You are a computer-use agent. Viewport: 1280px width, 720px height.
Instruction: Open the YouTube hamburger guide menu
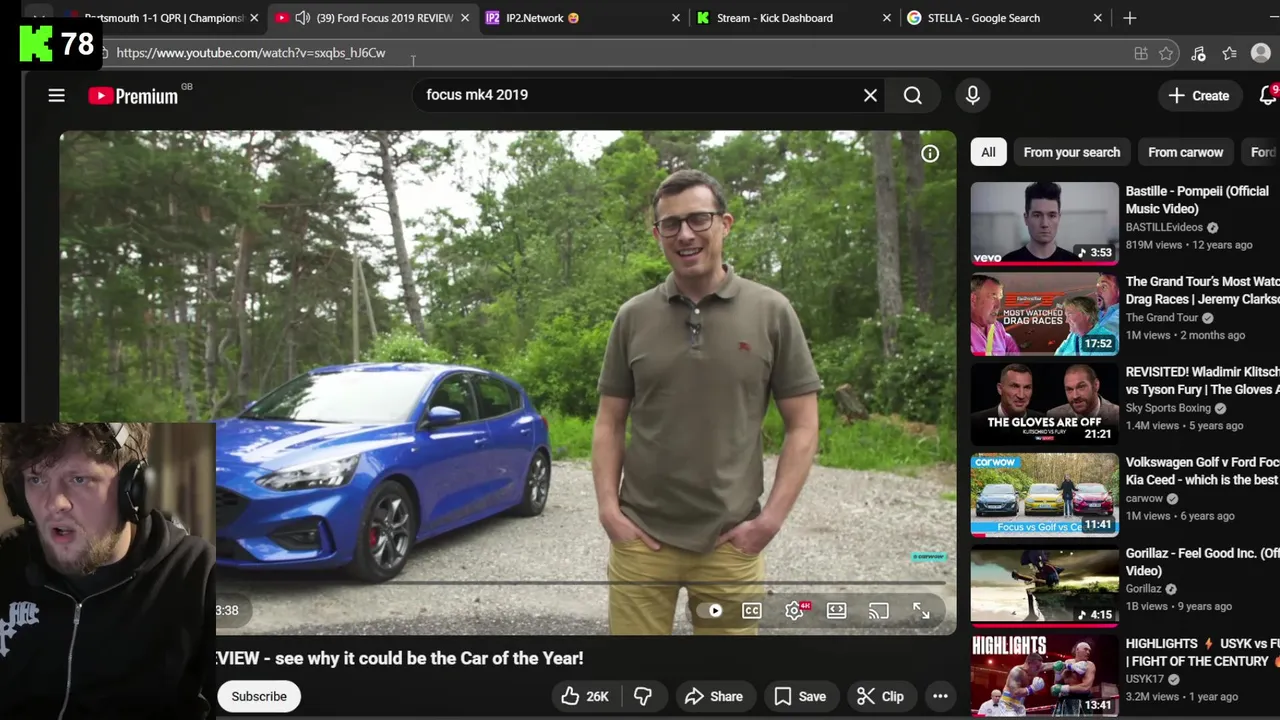click(x=56, y=95)
